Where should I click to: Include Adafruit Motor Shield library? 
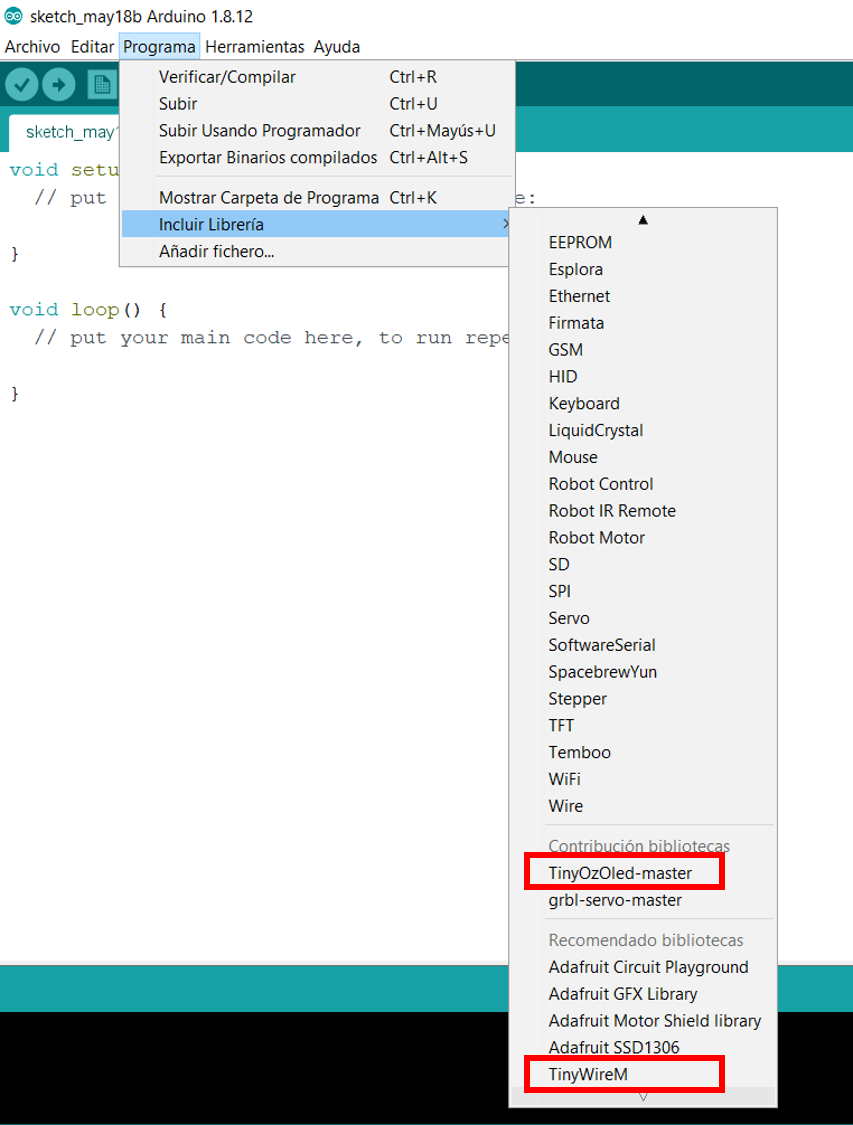pos(643,1021)
